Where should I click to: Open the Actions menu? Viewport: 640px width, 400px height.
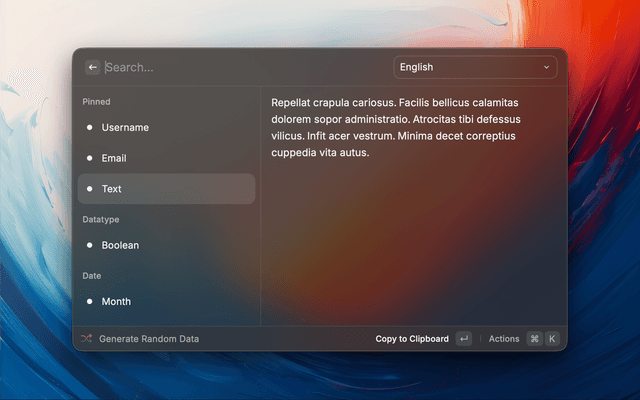(x=504, y=339)
